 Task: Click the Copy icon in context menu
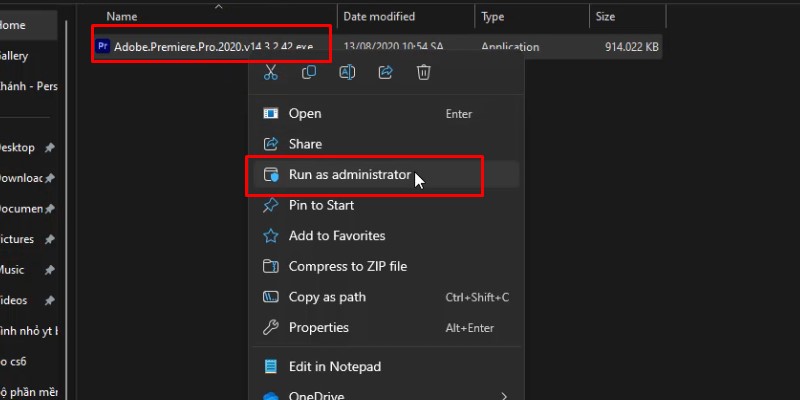[x=309, y=72]
